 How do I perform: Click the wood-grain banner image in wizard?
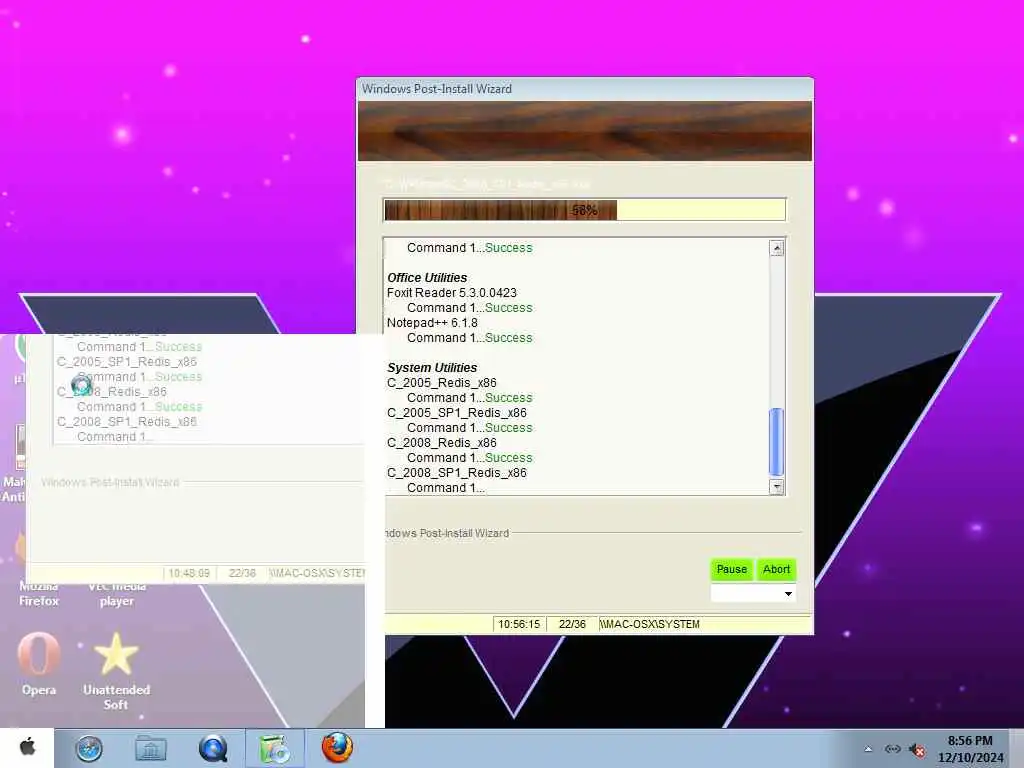coord(584,131)
